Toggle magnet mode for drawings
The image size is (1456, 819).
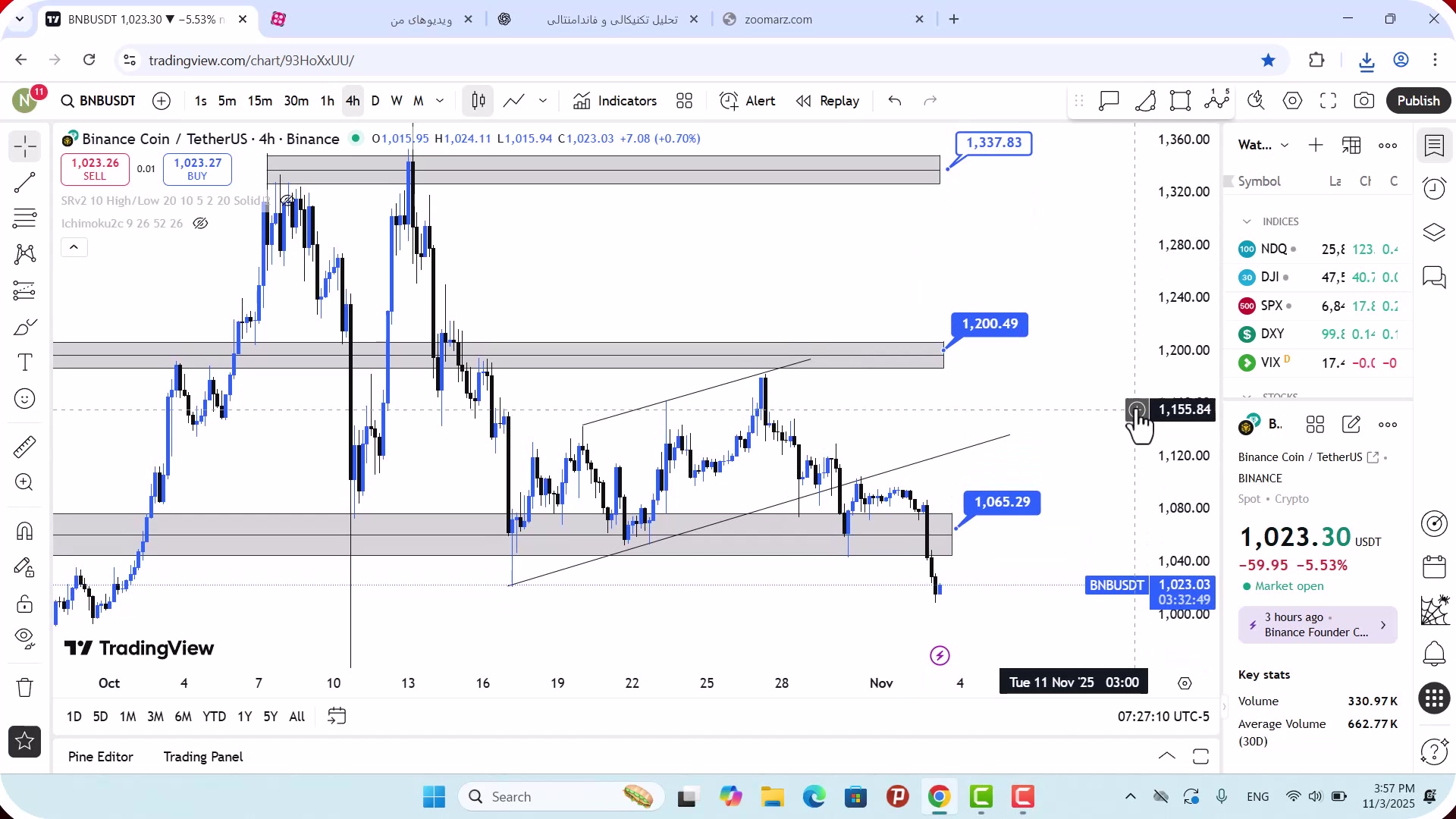point(24,531)
